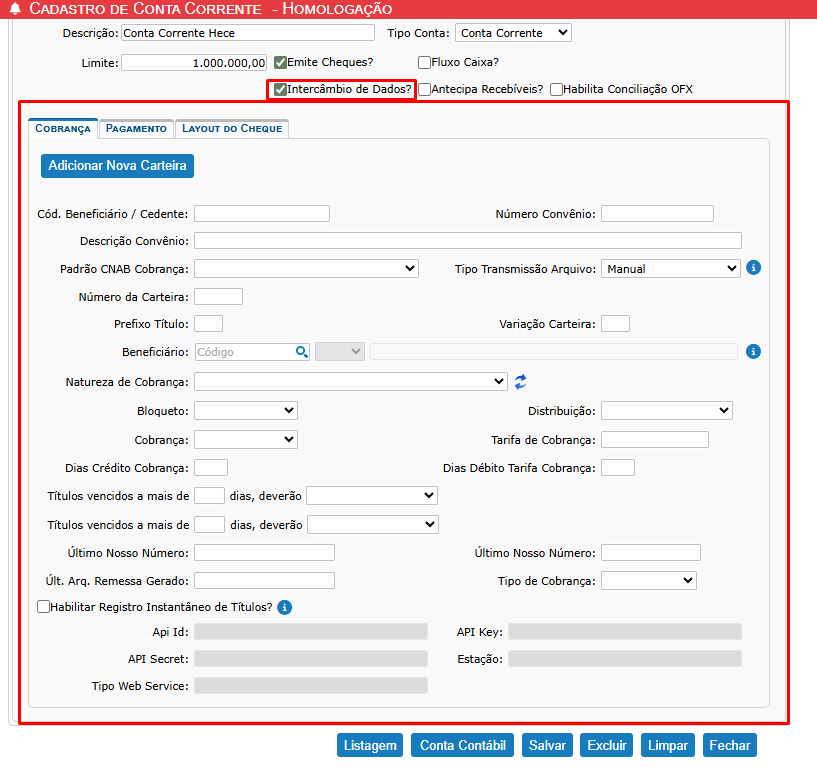Click info icon beside Tipo Transmissão Arquivo

click(x=754, y=268)
